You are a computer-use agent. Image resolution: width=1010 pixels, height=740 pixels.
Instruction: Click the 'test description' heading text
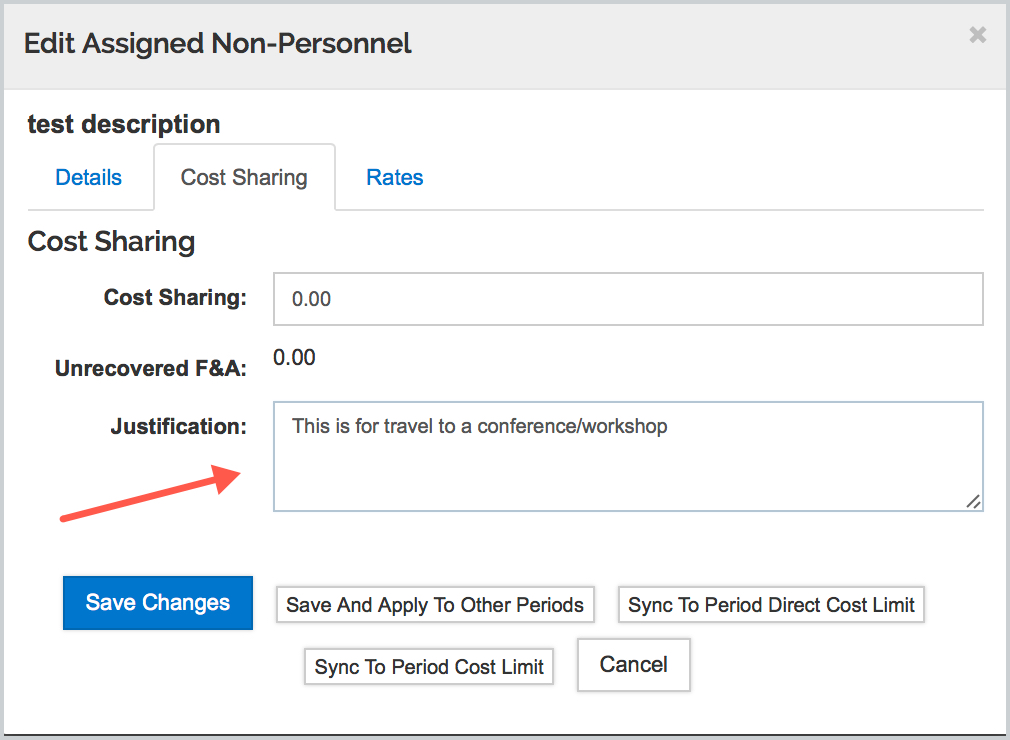[x=124, y=124]
